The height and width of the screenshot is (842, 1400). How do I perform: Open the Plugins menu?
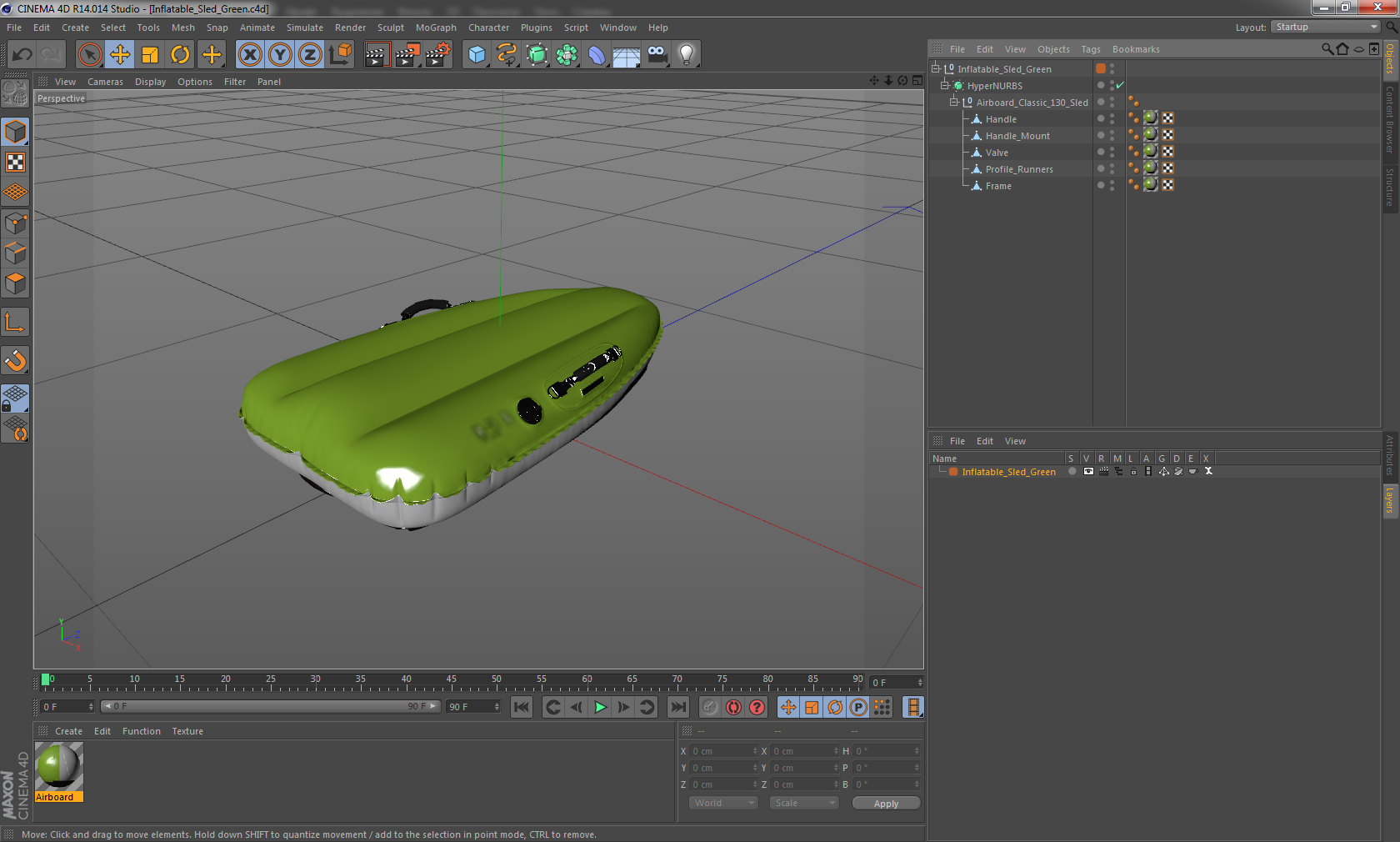(x=537, y=28)
